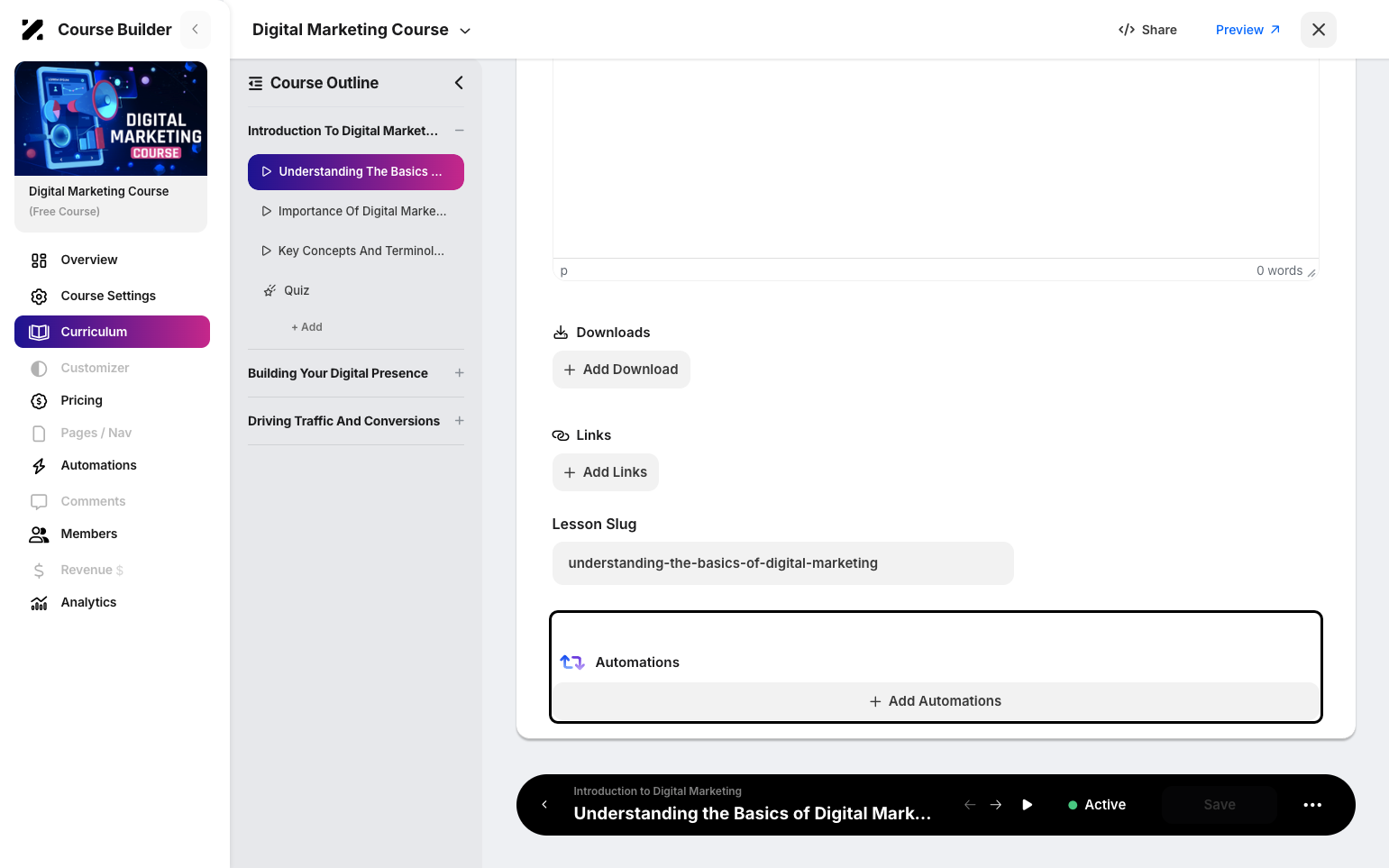1389x868 pixels.
Task: Click the editor resize handle beside word count
Action: 1311,272
